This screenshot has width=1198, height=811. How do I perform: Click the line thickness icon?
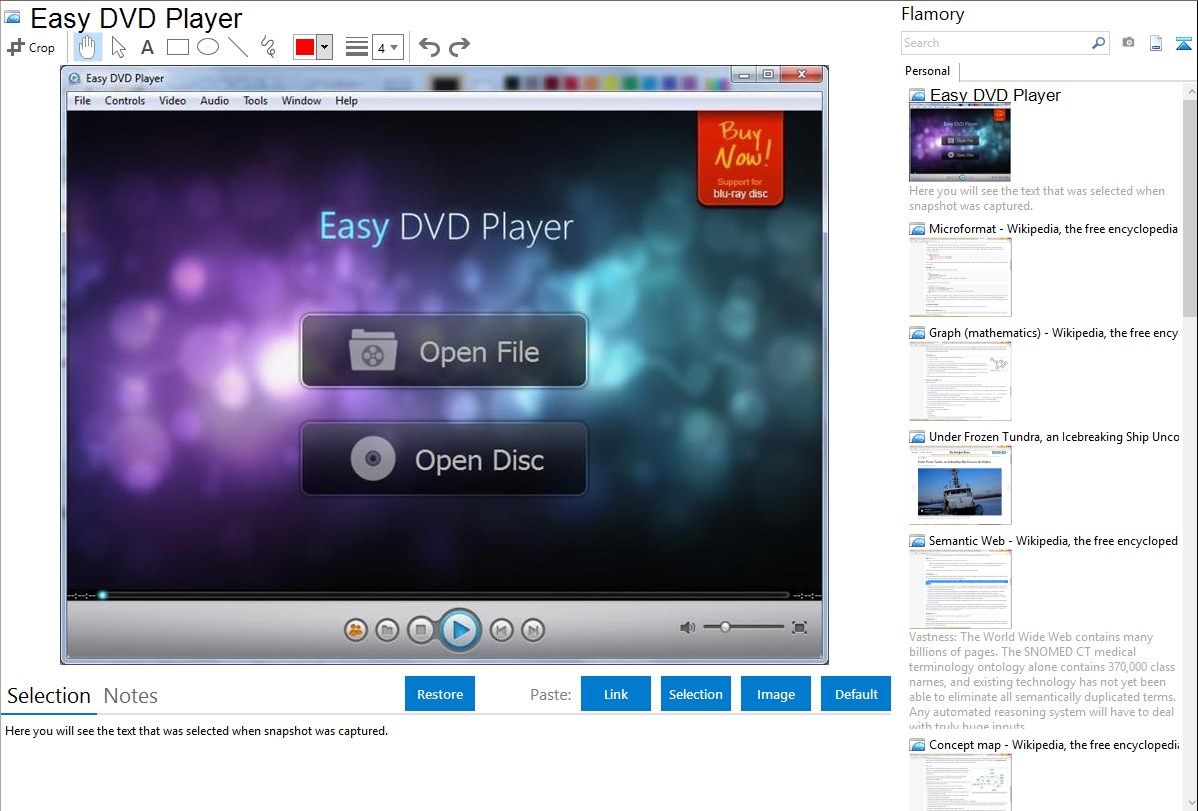[x=357, y=47]
